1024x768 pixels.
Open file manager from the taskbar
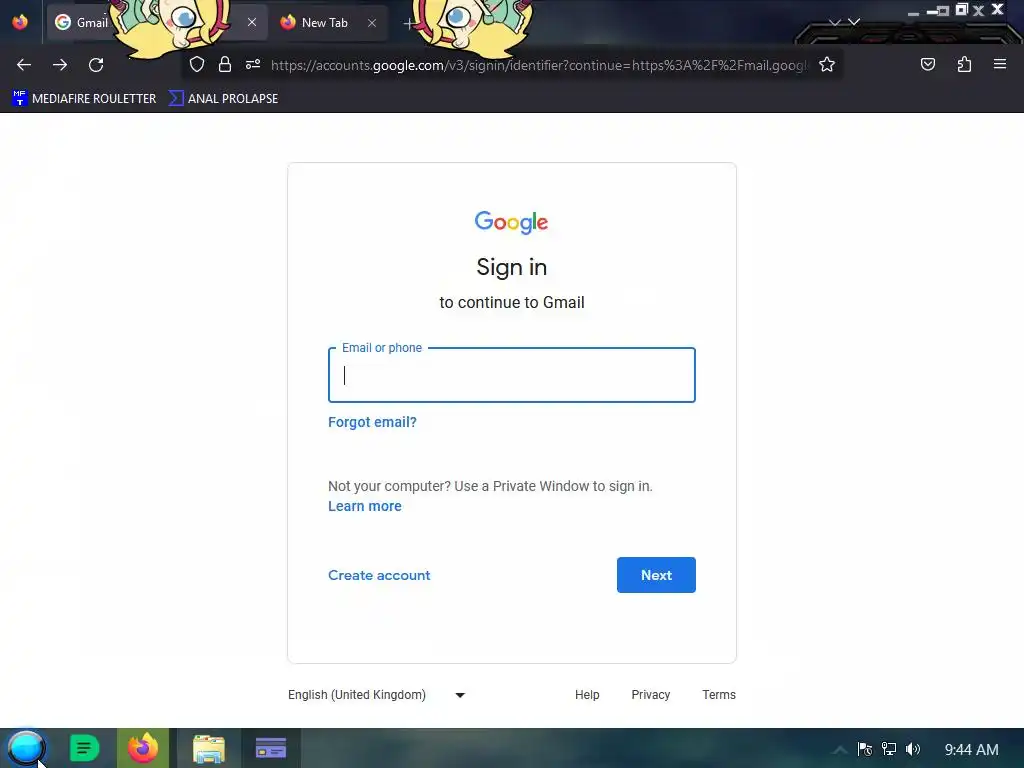point(209,749)
